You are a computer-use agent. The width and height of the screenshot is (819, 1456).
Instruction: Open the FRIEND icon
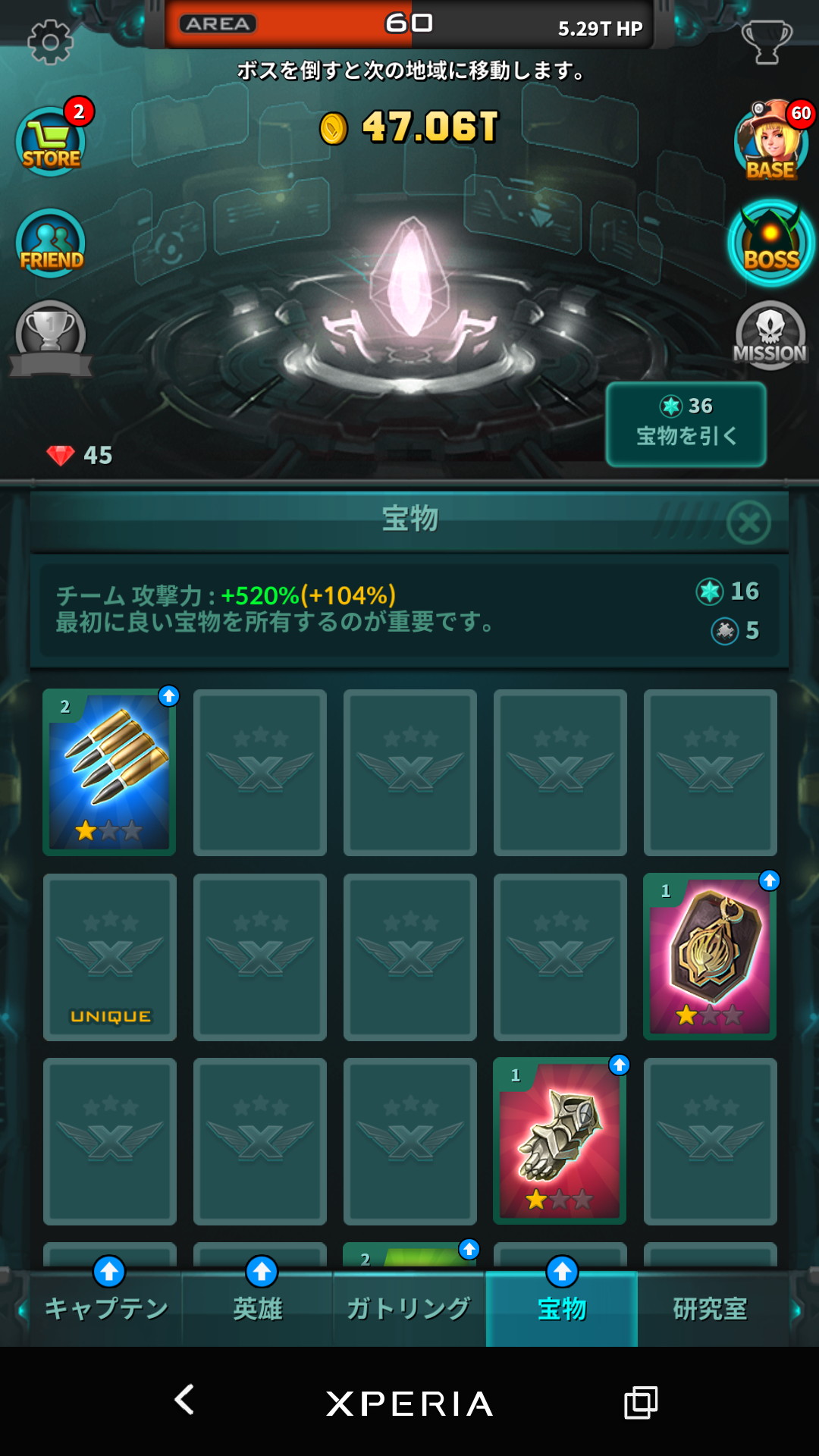point(51,244)
